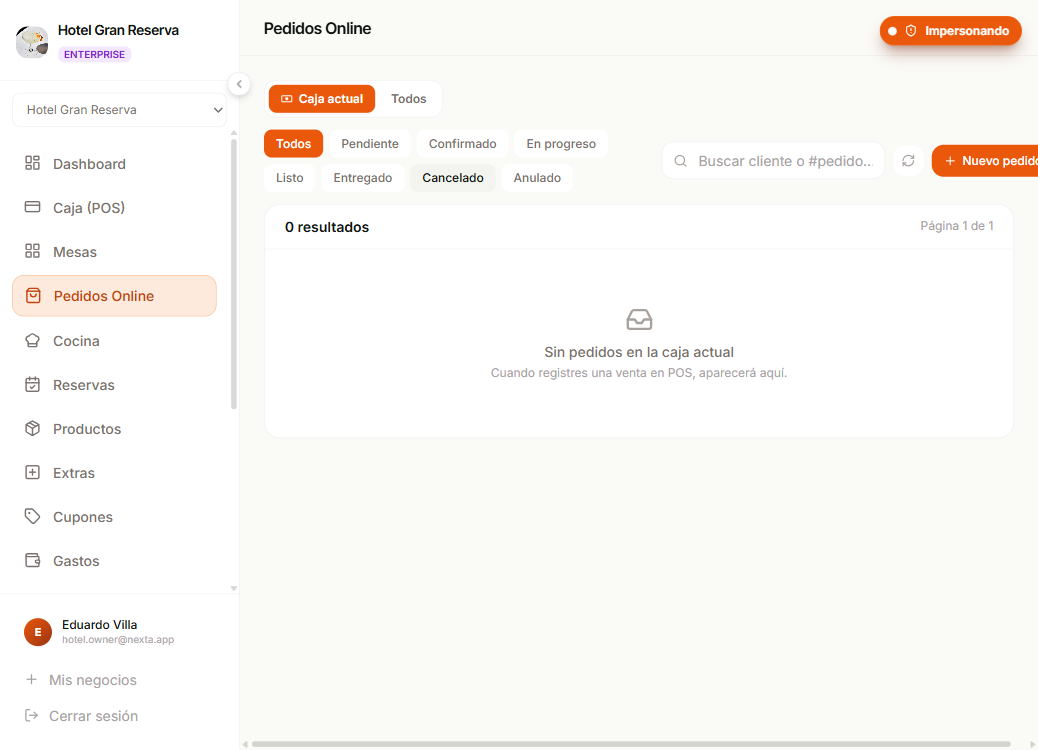This screenshot has height=750, width=1038.
Task: Select the orange Todos status filter
Action: [293, 144]
